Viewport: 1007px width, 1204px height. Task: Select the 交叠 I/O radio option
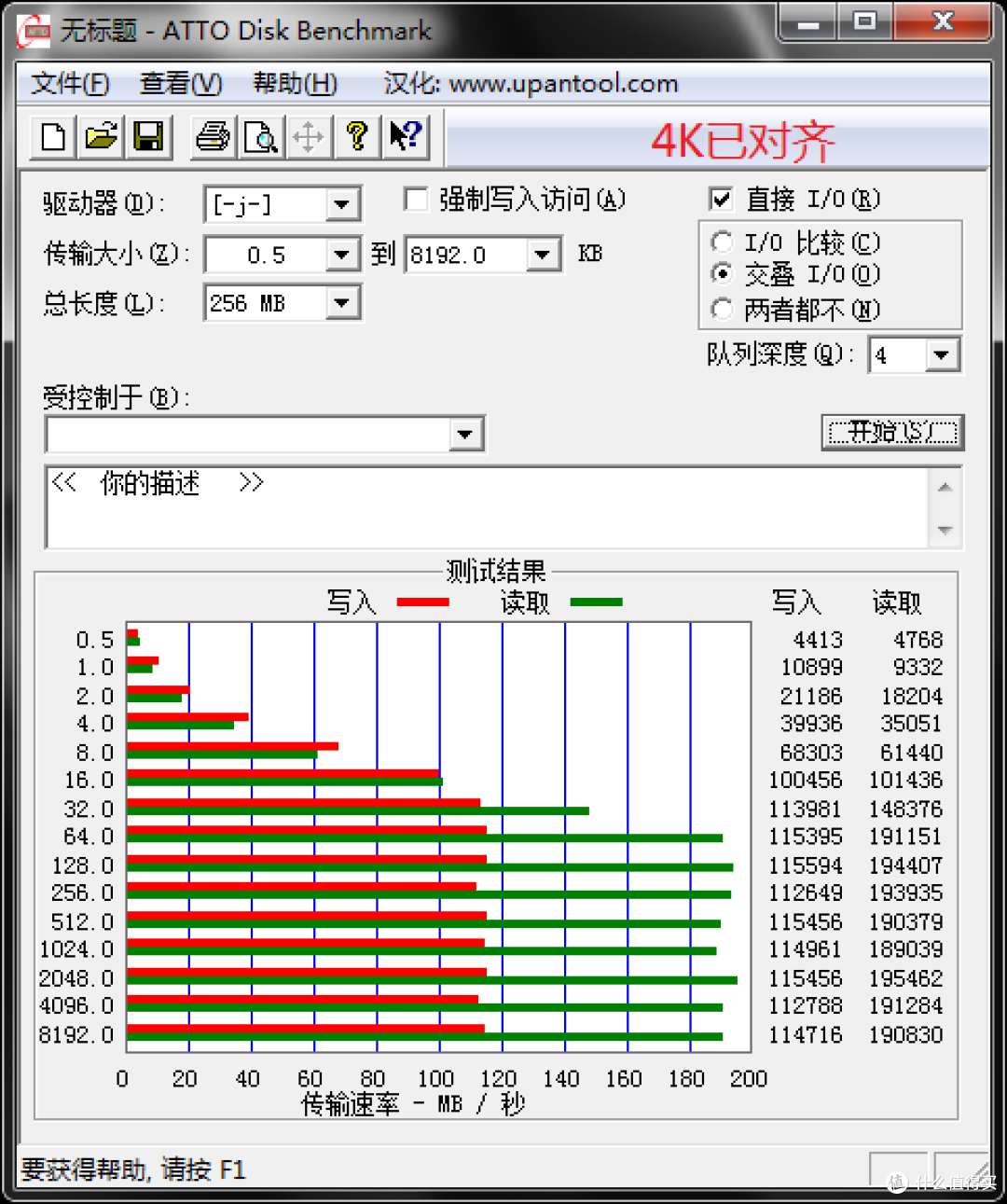click(722, 274)
